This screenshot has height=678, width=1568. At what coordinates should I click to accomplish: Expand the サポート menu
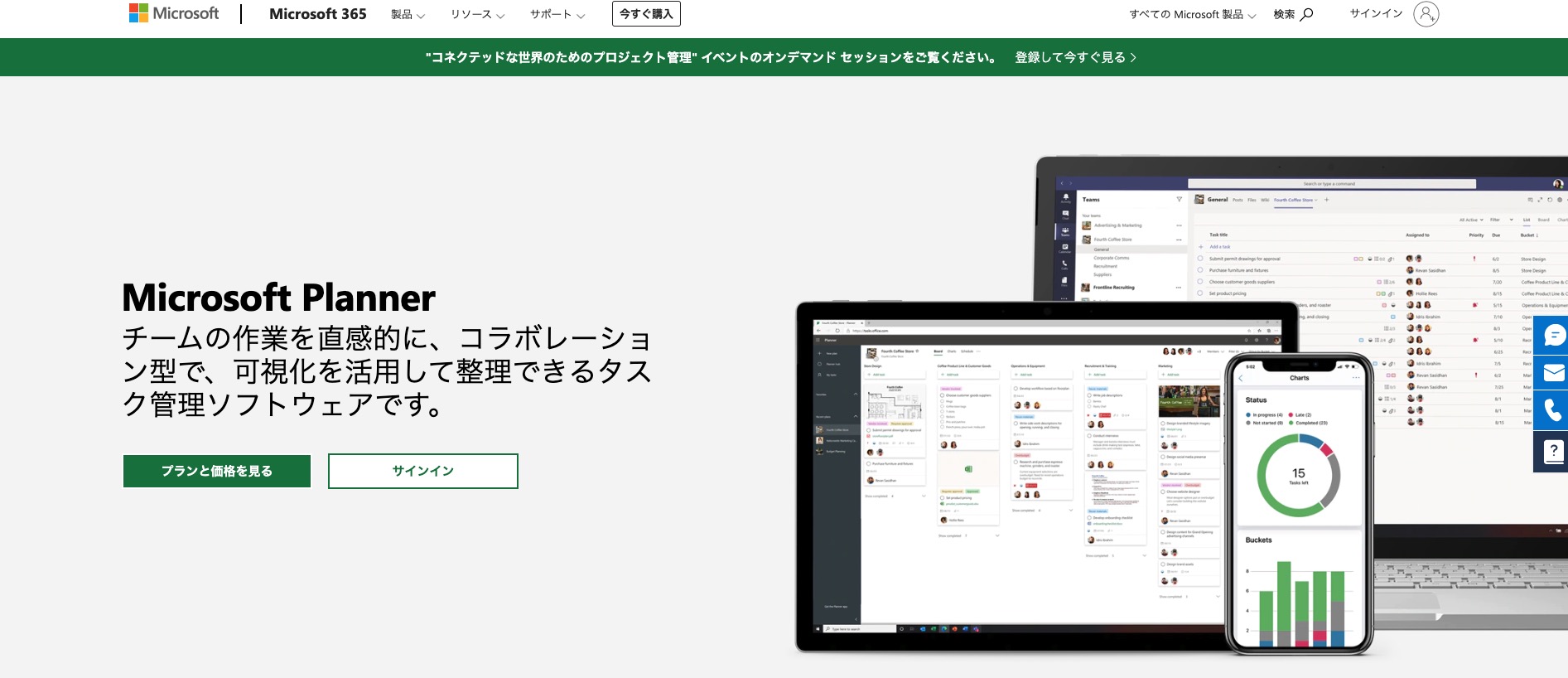click(x=557, y=14)
